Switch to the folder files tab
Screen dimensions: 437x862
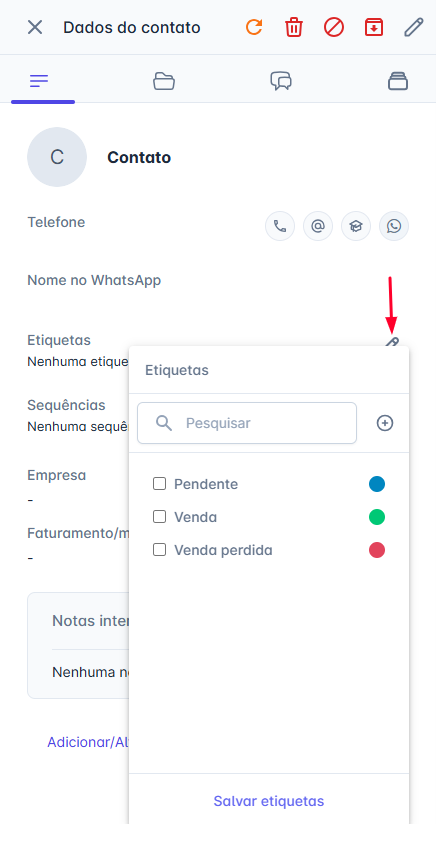(x=164, y=81)
